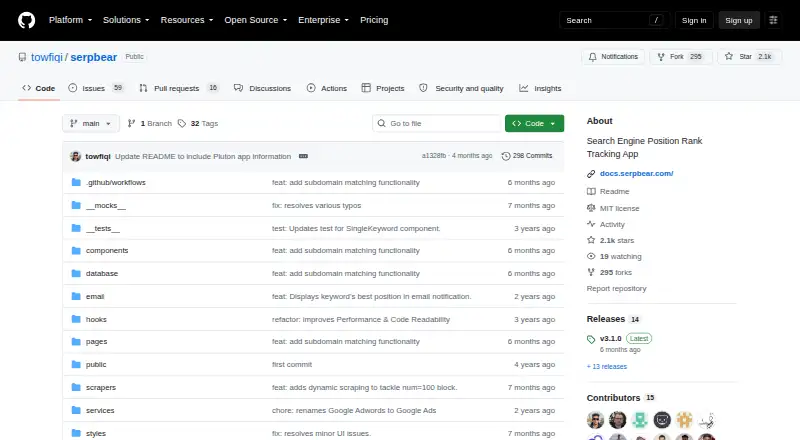The image size is (800, 440).
Task: Open the hooks folder
Action: click(x=96, y=320)
